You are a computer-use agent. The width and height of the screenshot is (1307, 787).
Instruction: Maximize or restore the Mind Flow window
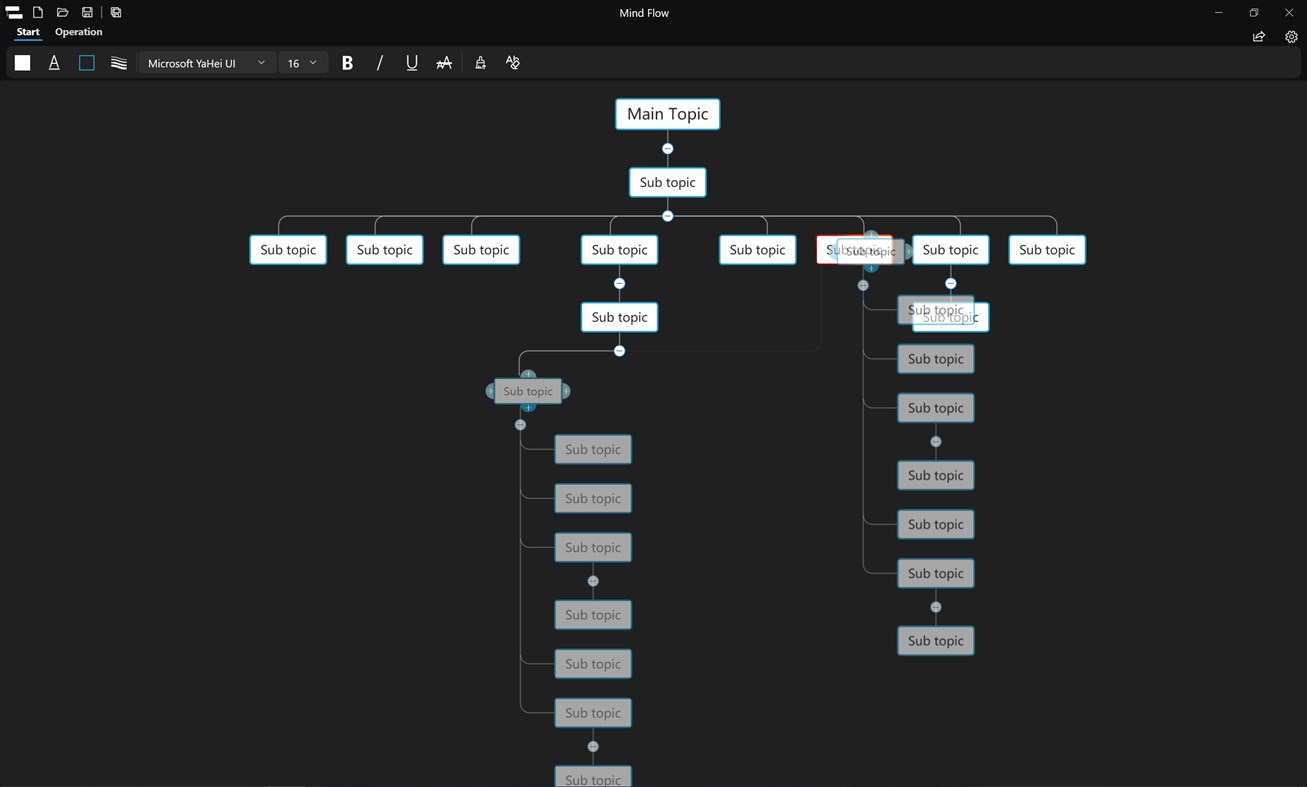1254,13
